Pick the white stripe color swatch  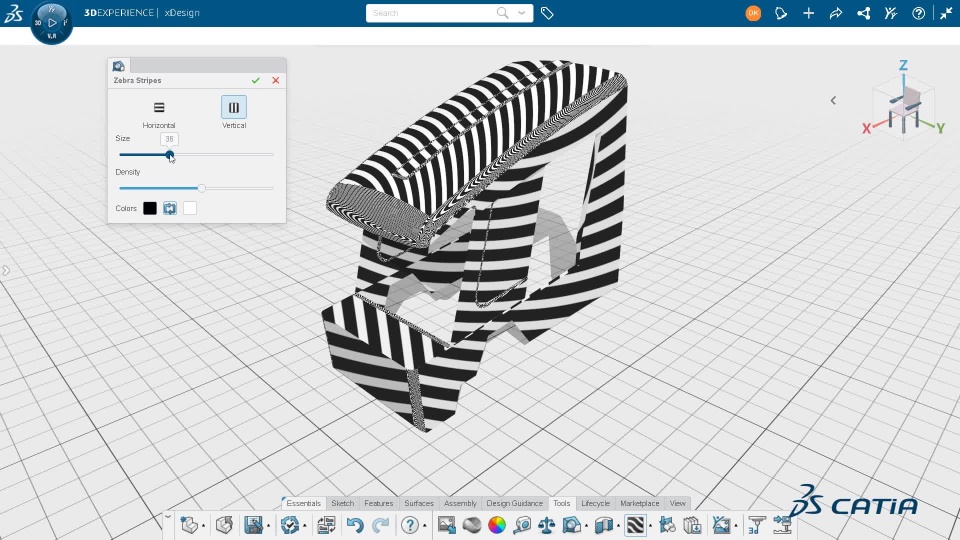pos(190,208)
